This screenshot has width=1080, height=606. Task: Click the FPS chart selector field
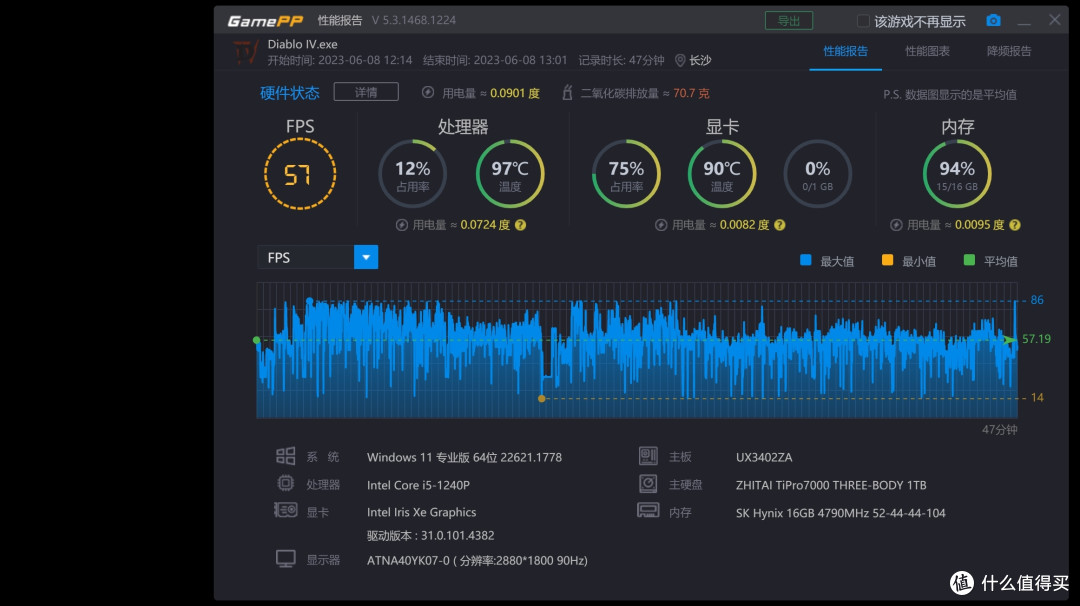[x=306, y=257]
